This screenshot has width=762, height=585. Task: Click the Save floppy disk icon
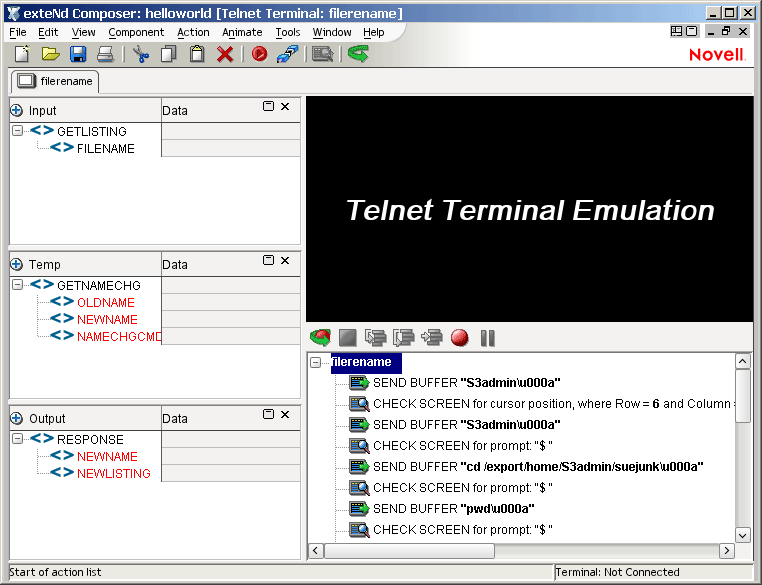[78, 53]
